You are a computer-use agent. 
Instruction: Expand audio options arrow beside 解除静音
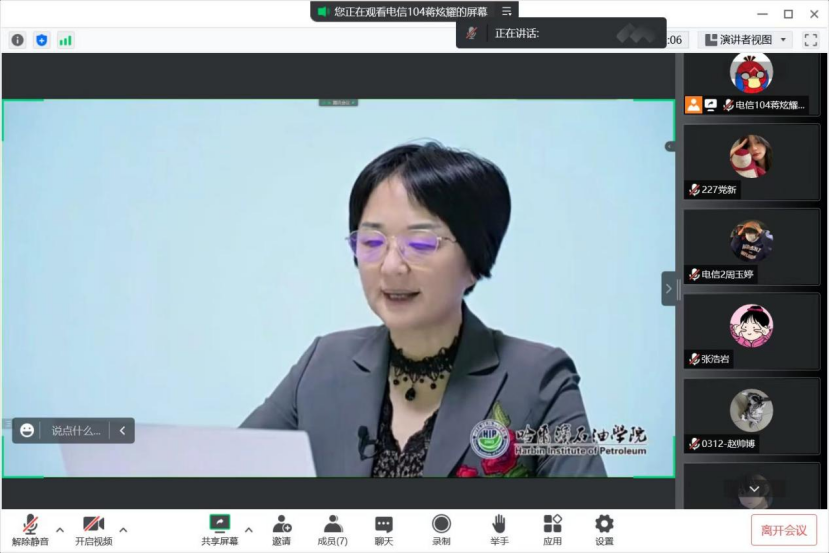[x=60, y=529]
